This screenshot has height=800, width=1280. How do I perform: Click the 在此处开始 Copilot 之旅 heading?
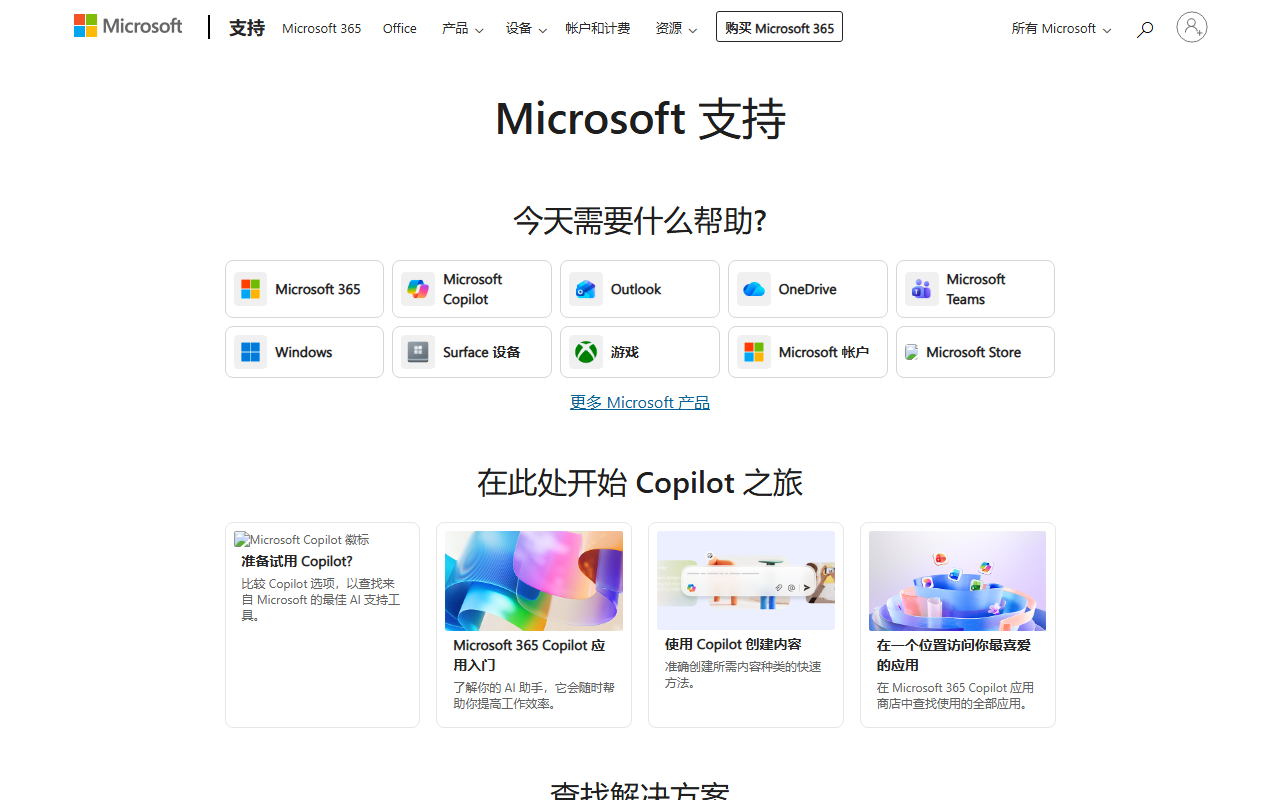pos(640,483)
